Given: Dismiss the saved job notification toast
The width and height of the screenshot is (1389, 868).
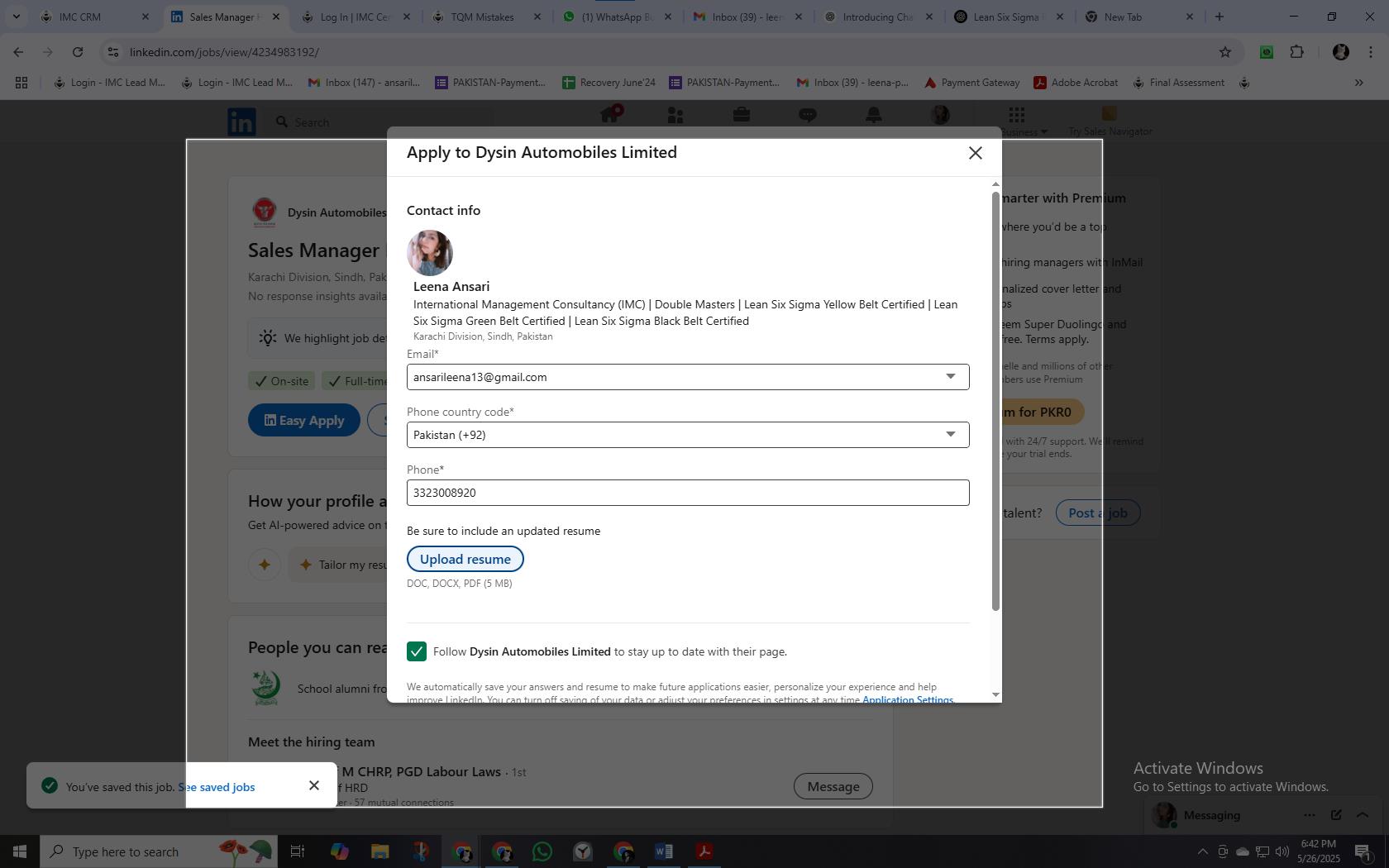Looking at the screenshot, I should (x=314, y=785).
